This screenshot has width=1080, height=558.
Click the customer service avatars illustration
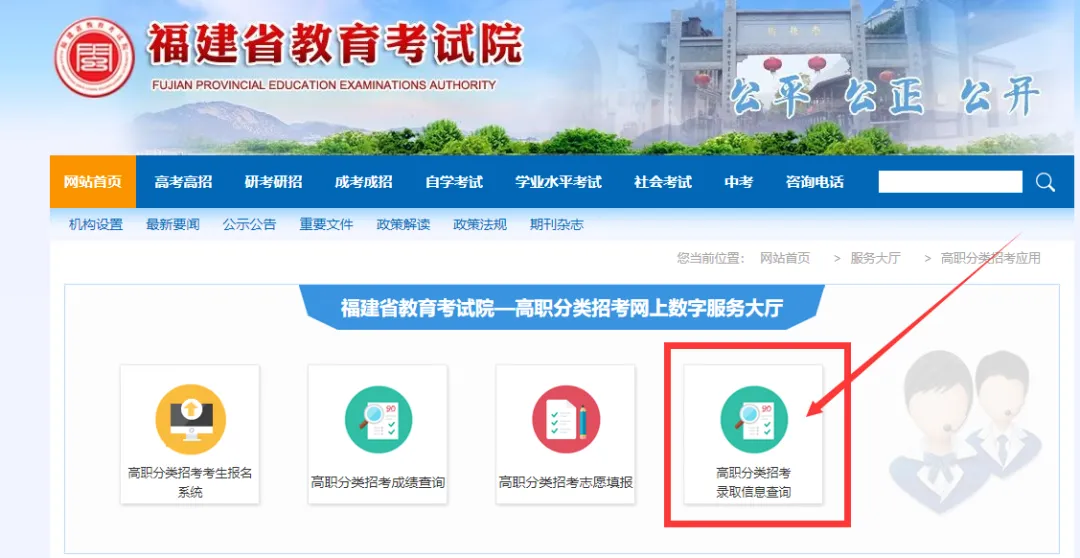[966, 430]
